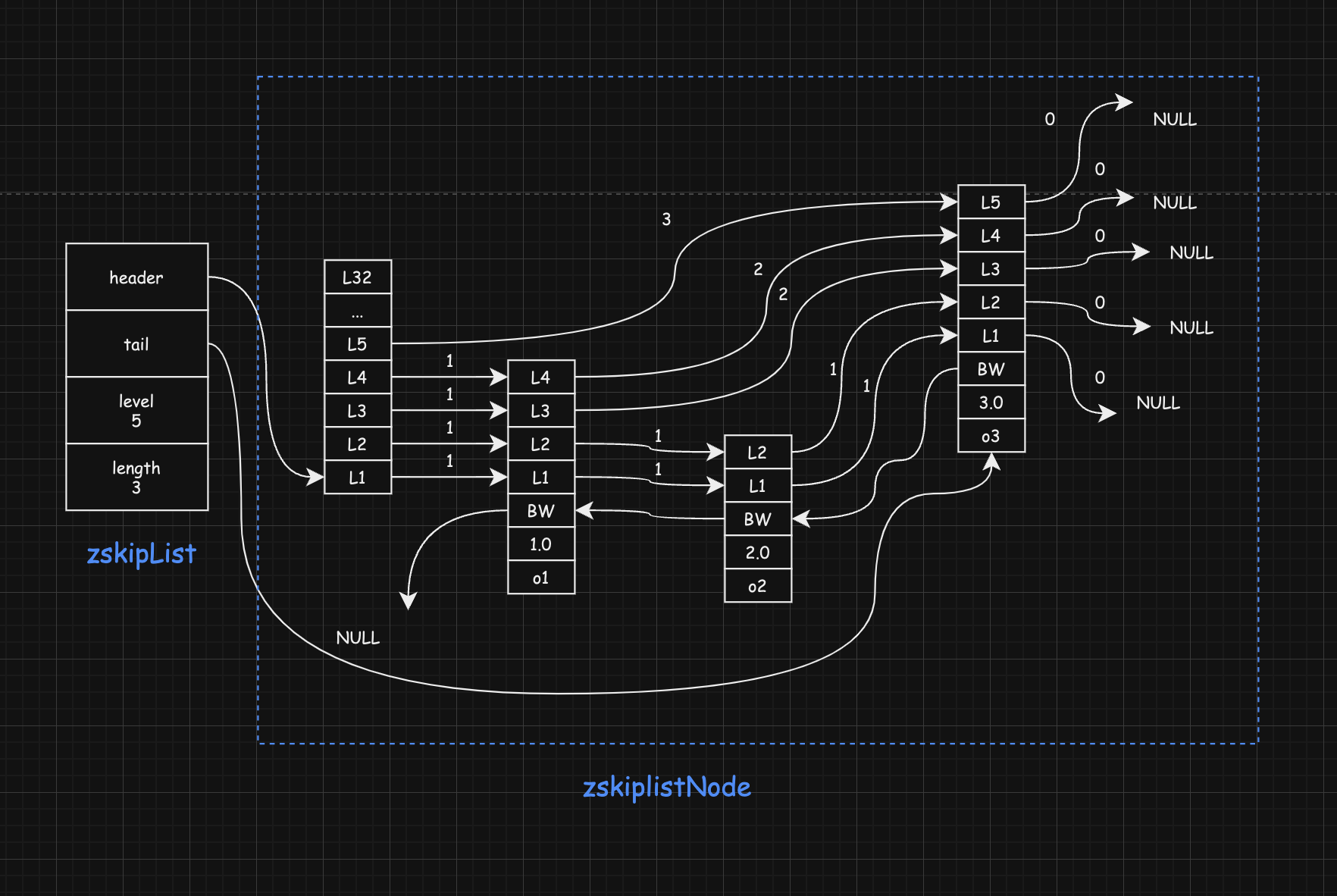Select the NULL label below the o1 node

(358, 638)
